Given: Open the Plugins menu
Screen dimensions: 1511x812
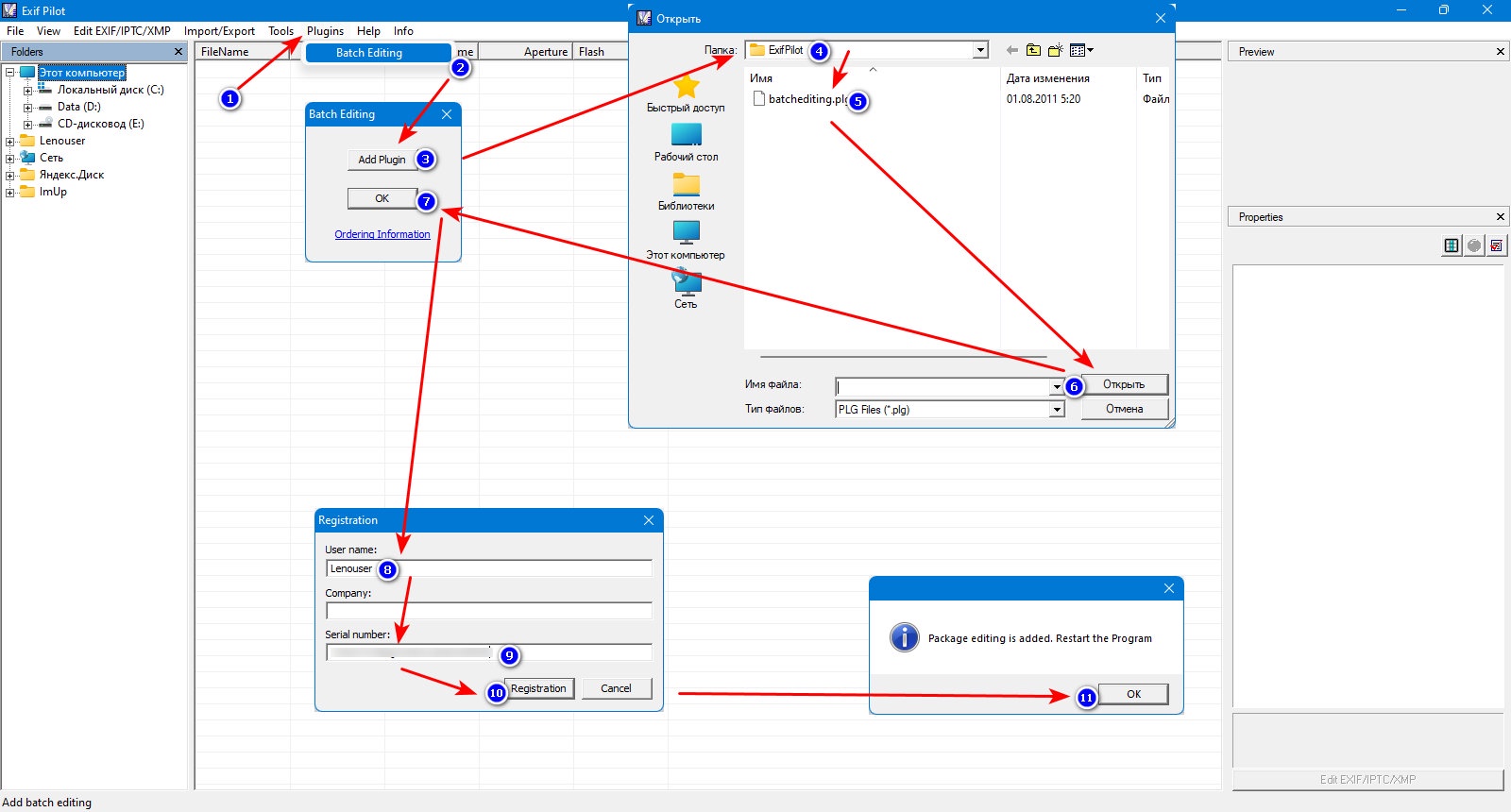Looking at the screenshot, I should tap(325, 31).
